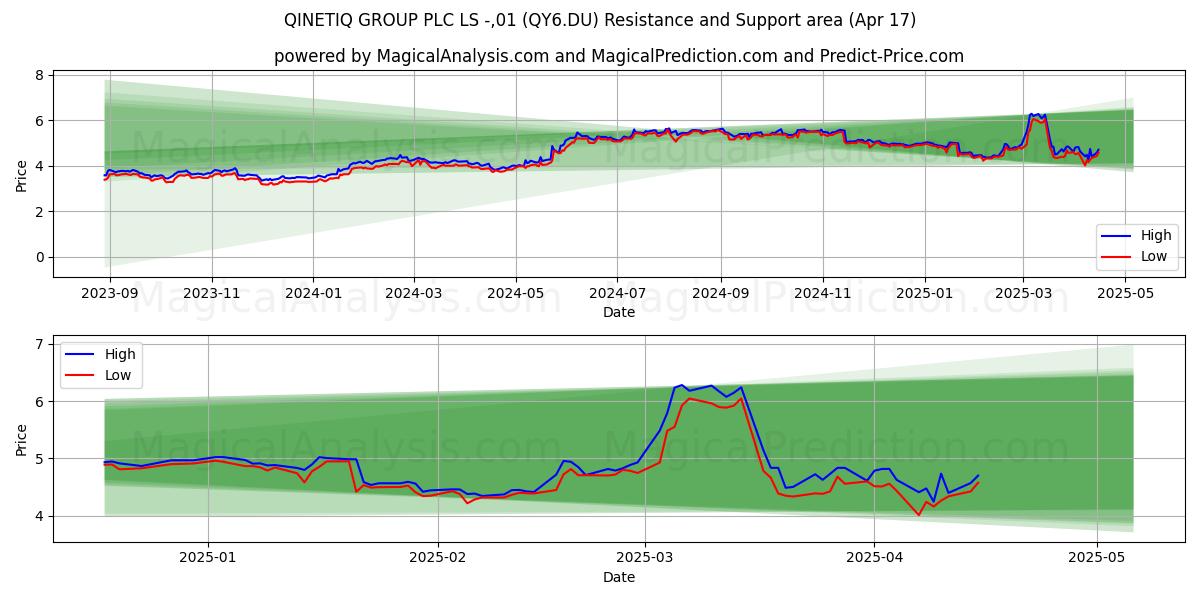The width and height of the screenshot is (1200, 600).
Task: Click the lower chart y-axis value 7
Action: point(40,344)
